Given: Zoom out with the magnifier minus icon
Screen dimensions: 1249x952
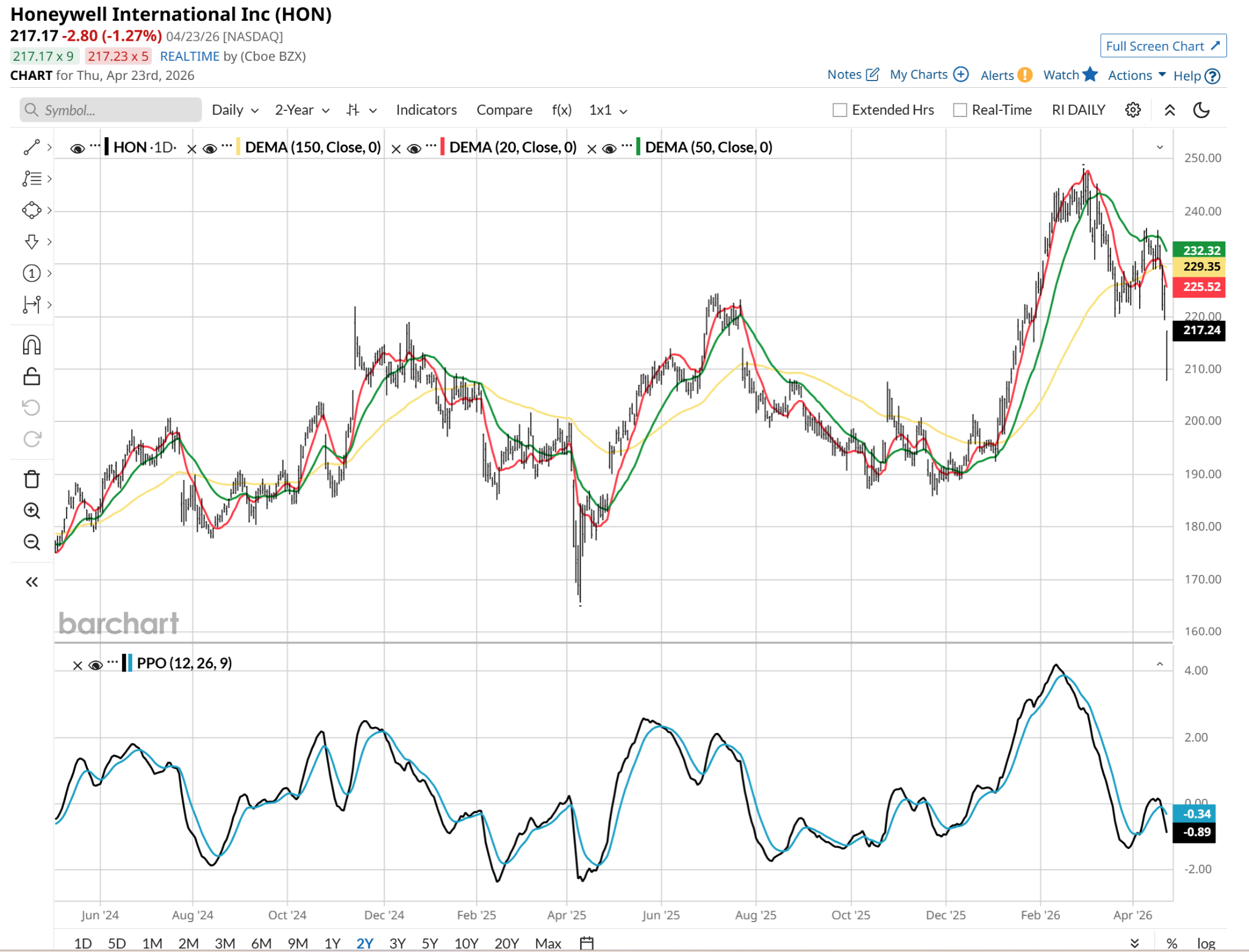Looking at the screenshot, I should 32,542.
